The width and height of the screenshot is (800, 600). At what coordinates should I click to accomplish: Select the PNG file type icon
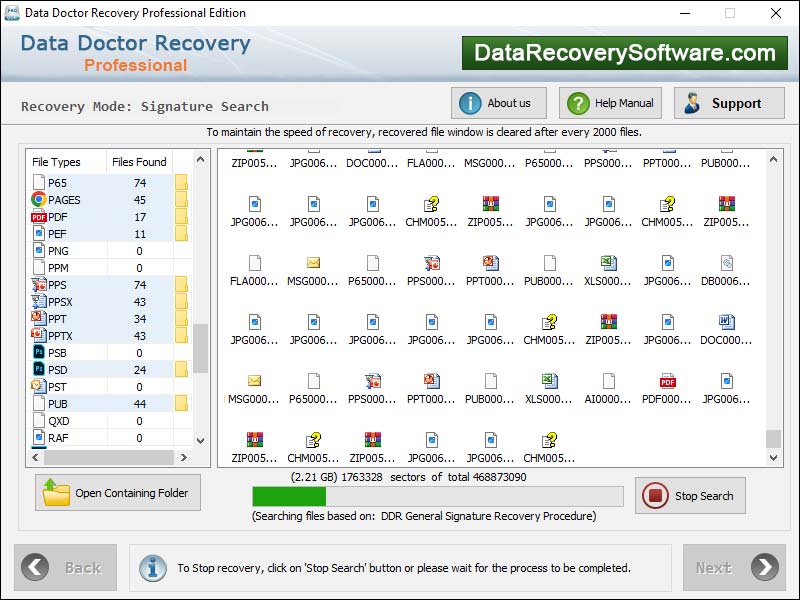tap(39, 251)
